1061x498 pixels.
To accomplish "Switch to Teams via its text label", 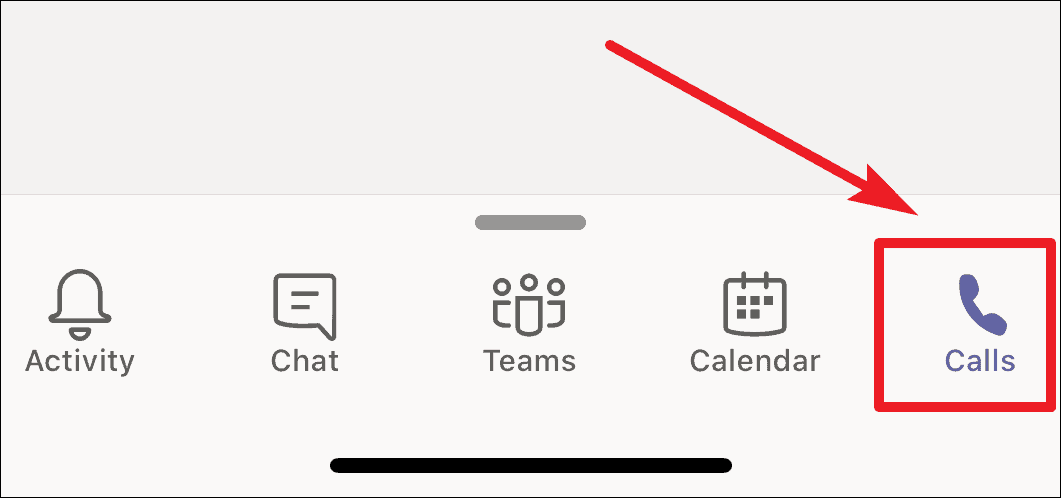I will (529, 361).
